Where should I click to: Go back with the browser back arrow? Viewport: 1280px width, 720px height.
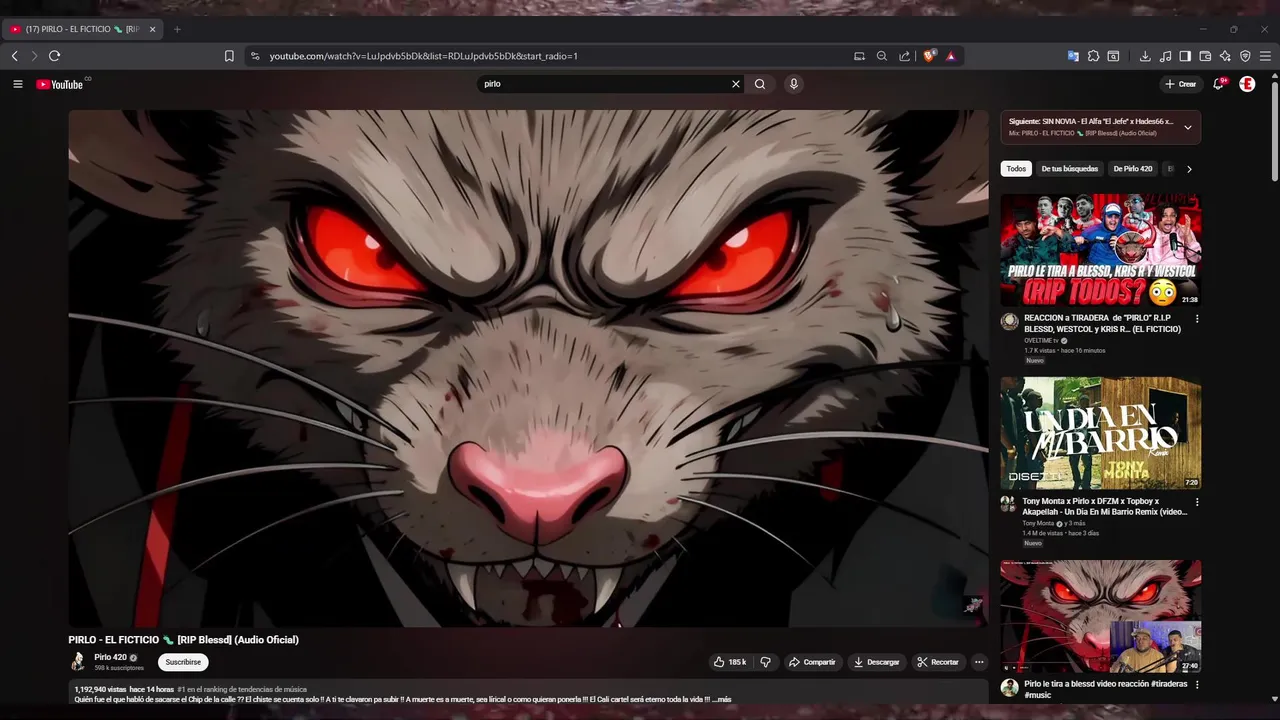pyautogui.click(x=14, y=56)
